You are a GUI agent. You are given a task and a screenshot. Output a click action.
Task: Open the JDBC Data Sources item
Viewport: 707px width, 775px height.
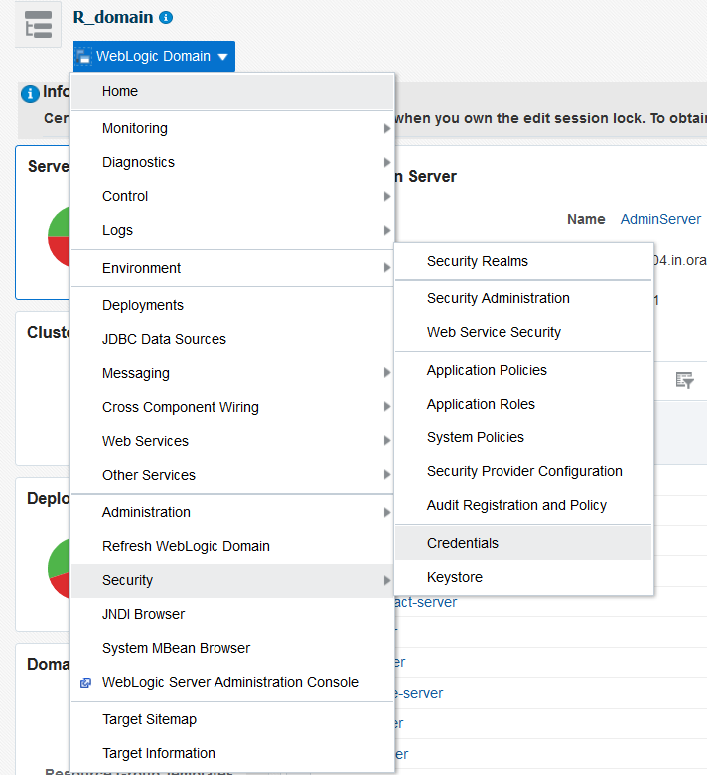164,339
